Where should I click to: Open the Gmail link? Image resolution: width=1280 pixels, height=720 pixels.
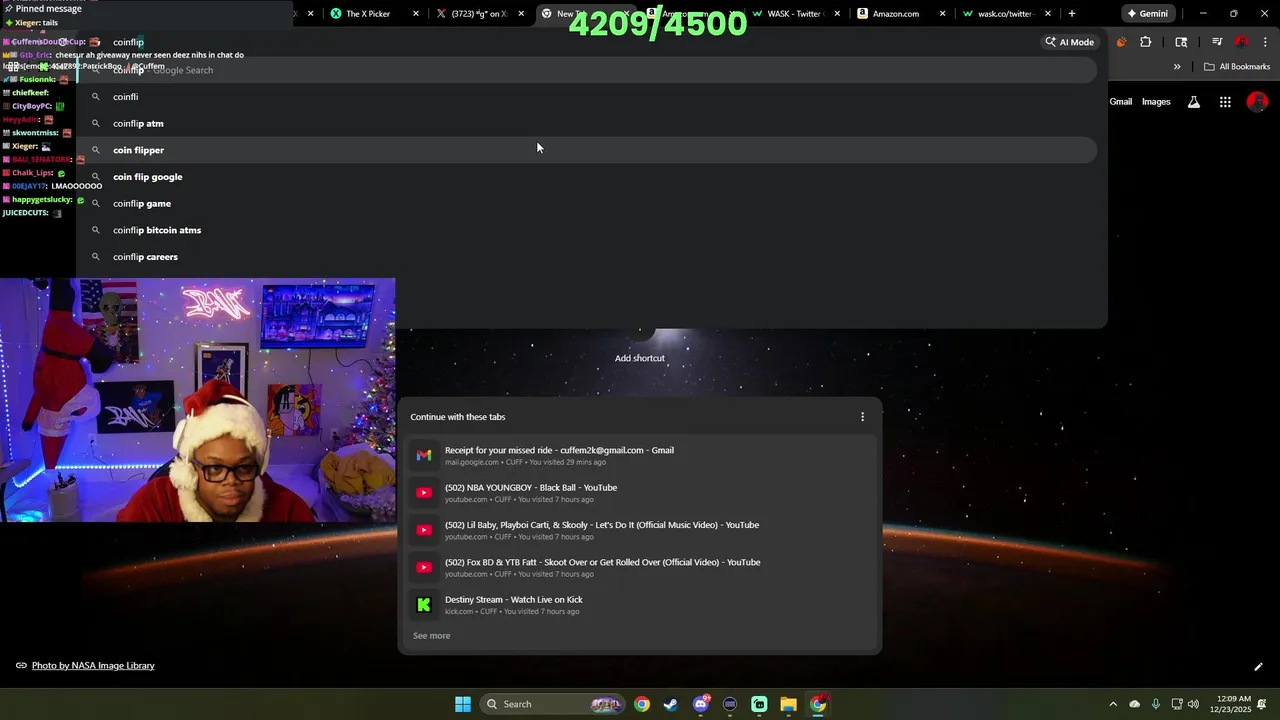click(1120, 102)
